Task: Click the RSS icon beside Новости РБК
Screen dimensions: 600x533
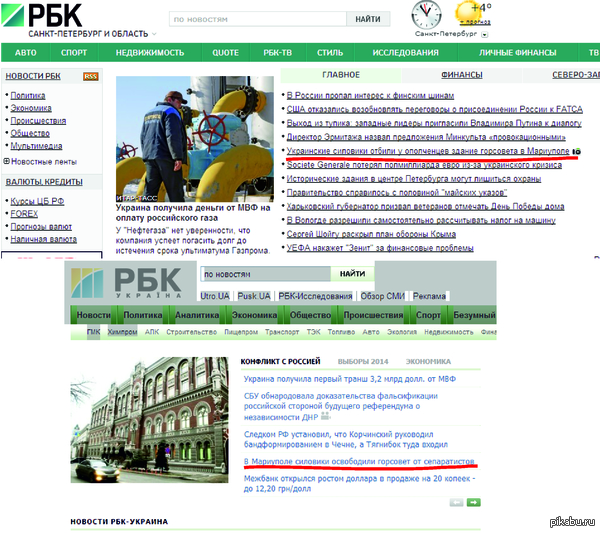Action: click(x=90, y=76)
